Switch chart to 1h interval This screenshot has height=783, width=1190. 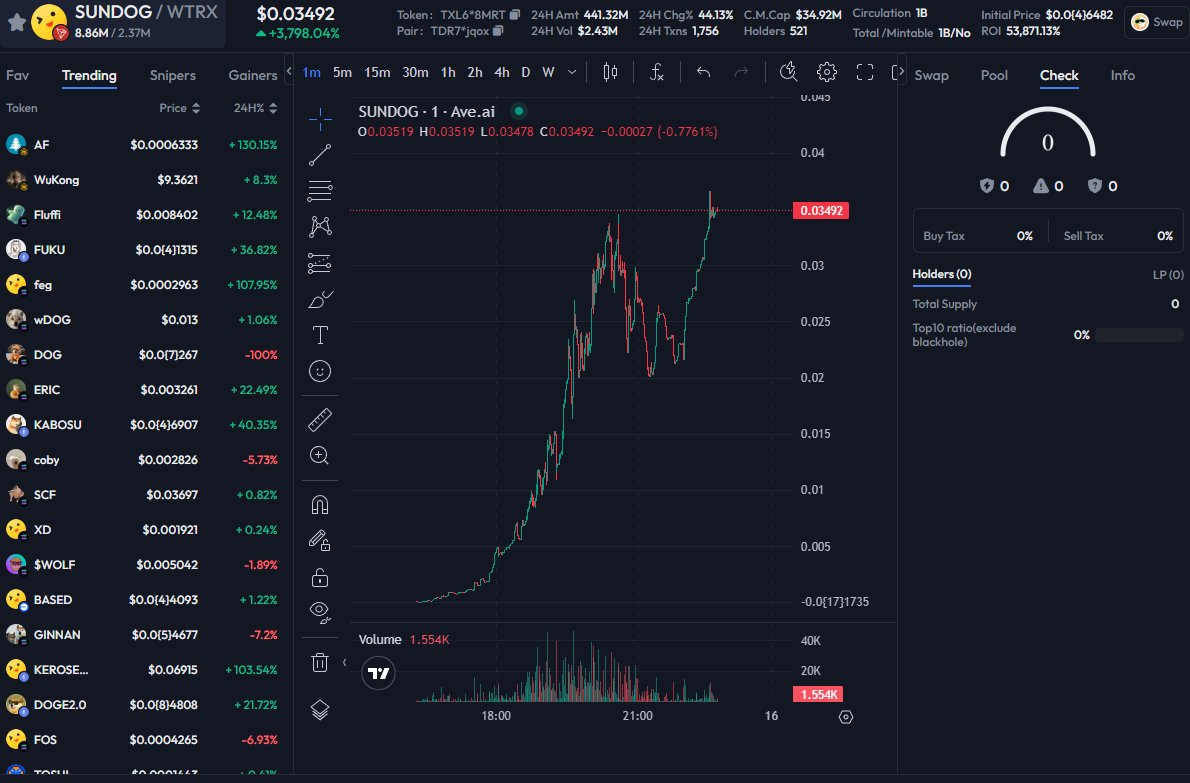point(448,72)
